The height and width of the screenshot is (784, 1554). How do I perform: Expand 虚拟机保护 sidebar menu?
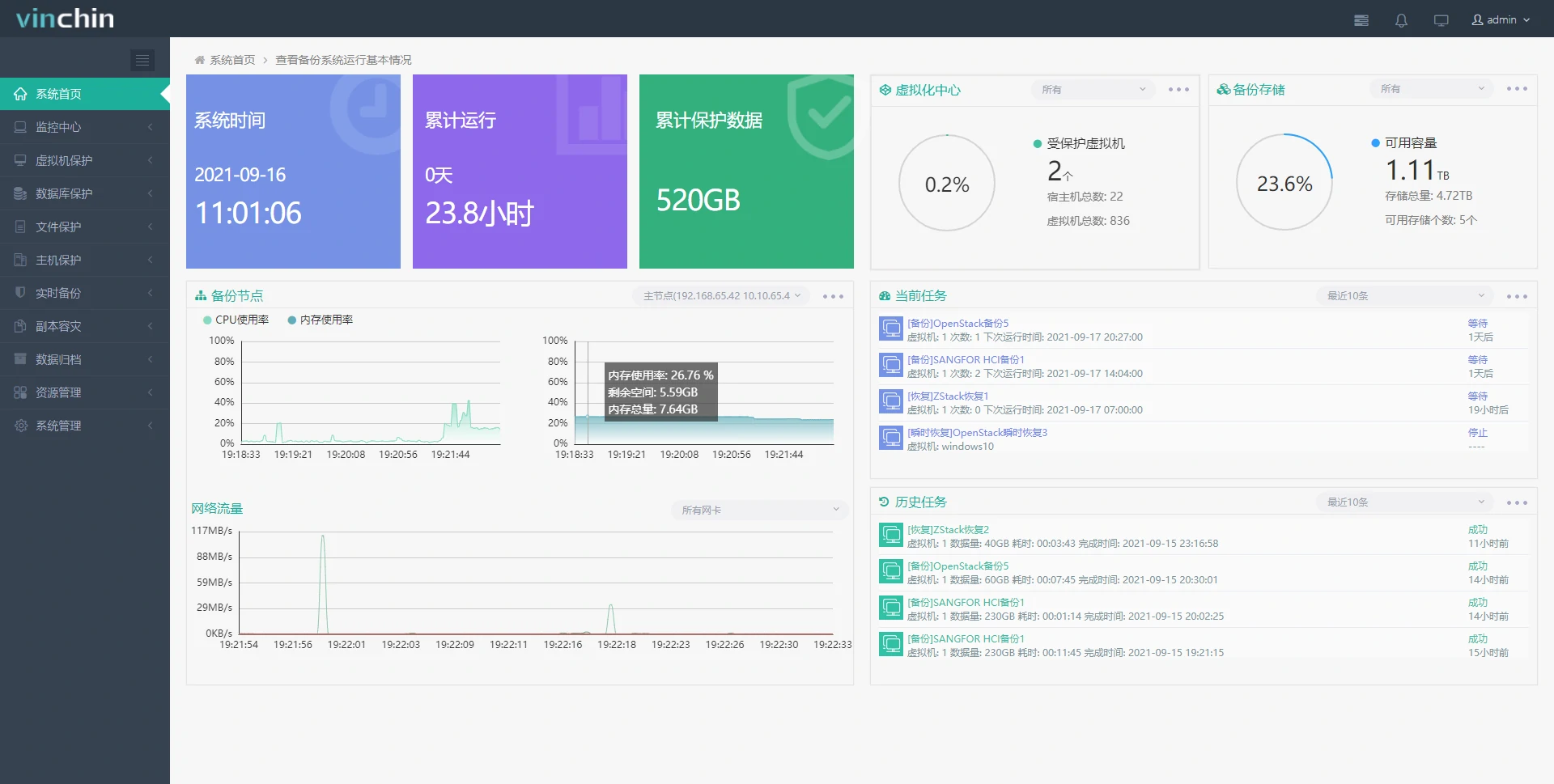pyautogui.click(x=85, y=160)
